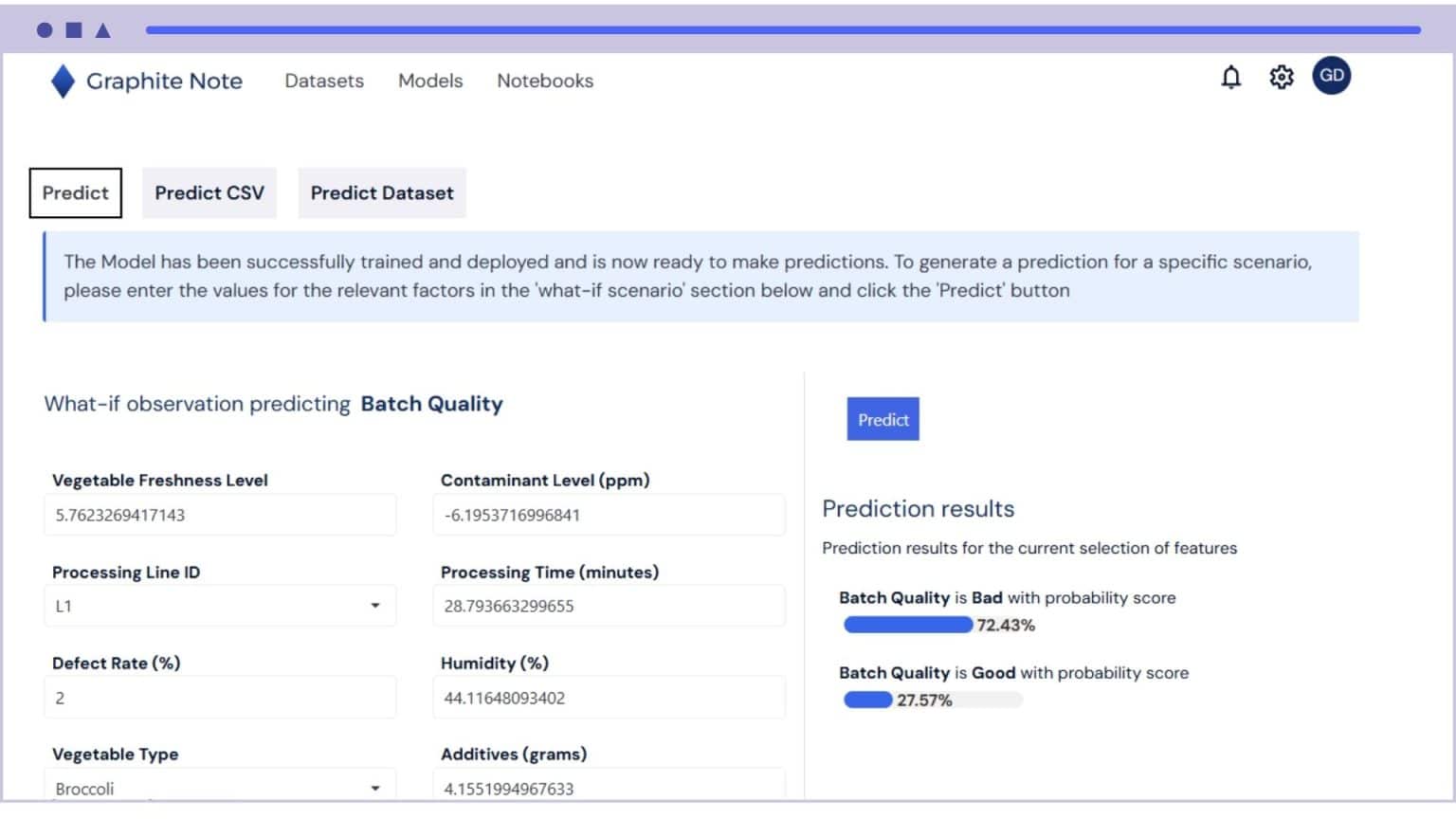Click the GD user avatar
The image size is (1456, 819).
tap(1332, 75)
